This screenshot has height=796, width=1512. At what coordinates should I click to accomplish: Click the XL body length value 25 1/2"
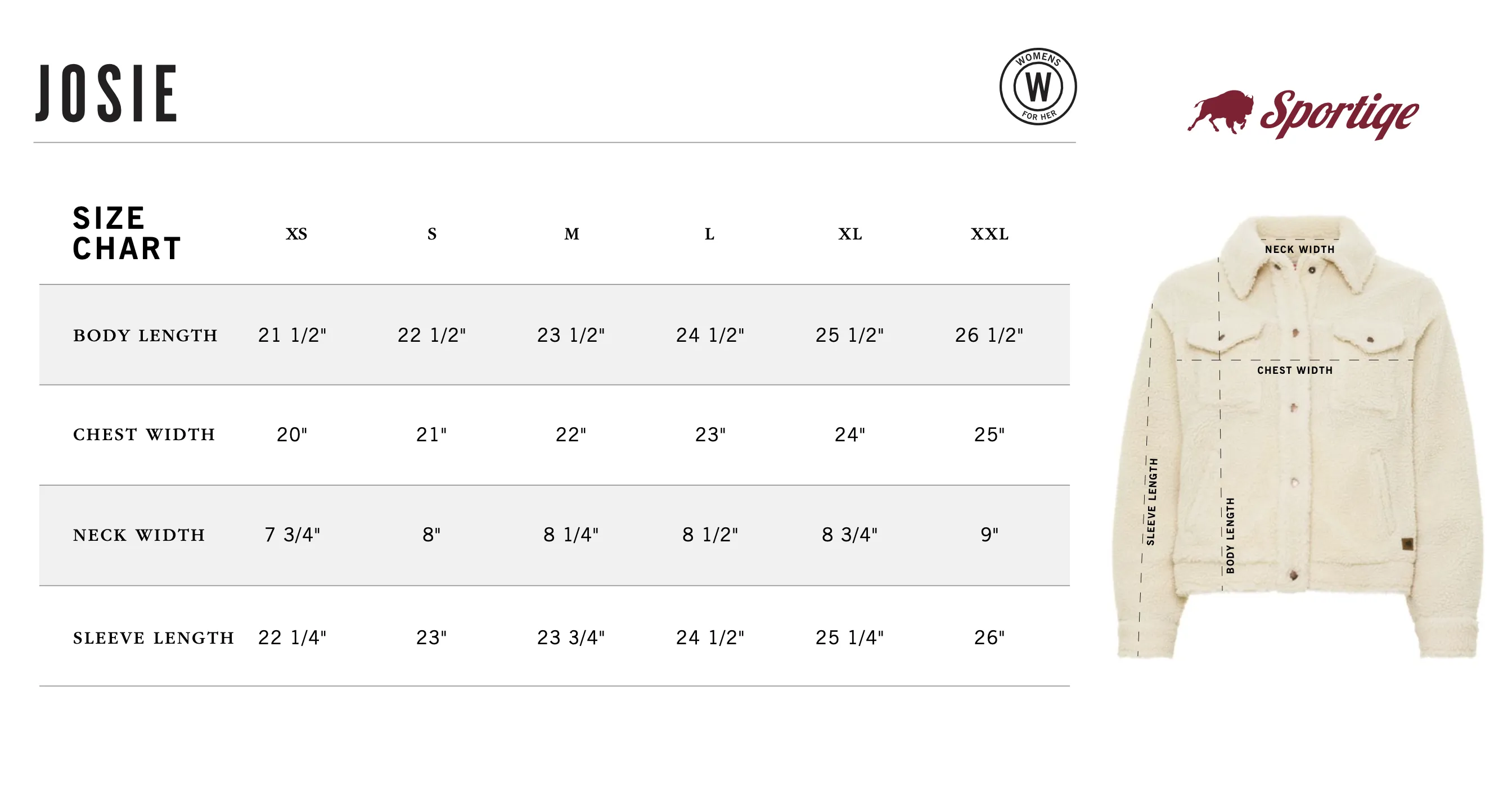pos(849,335)
